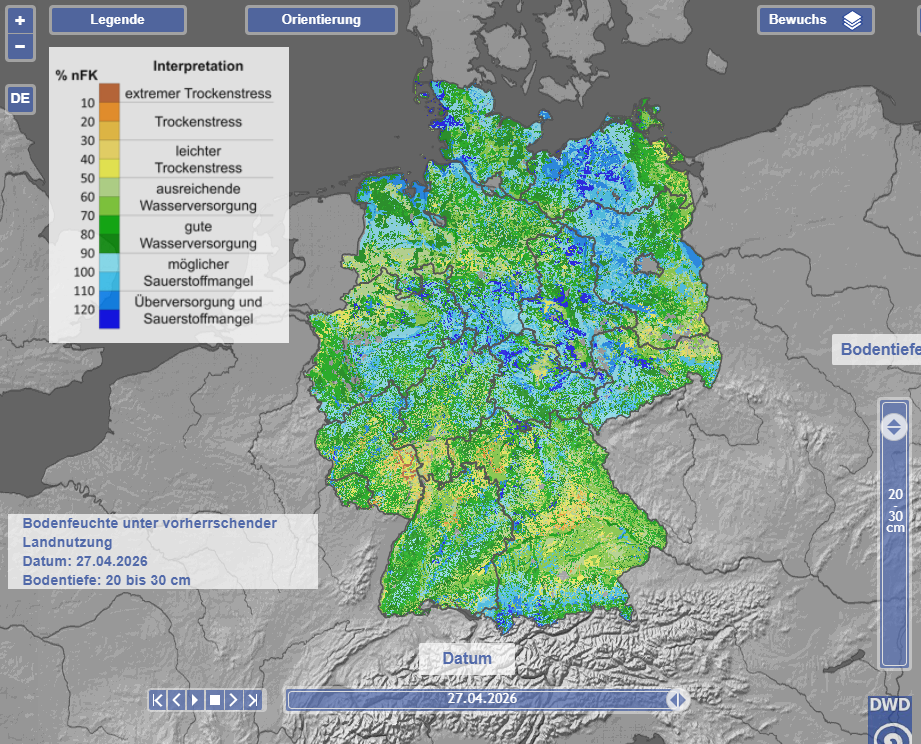This screenshot has width=921, height=744.
Task: Click the Datum label above timeline
Action: point(467,658)
